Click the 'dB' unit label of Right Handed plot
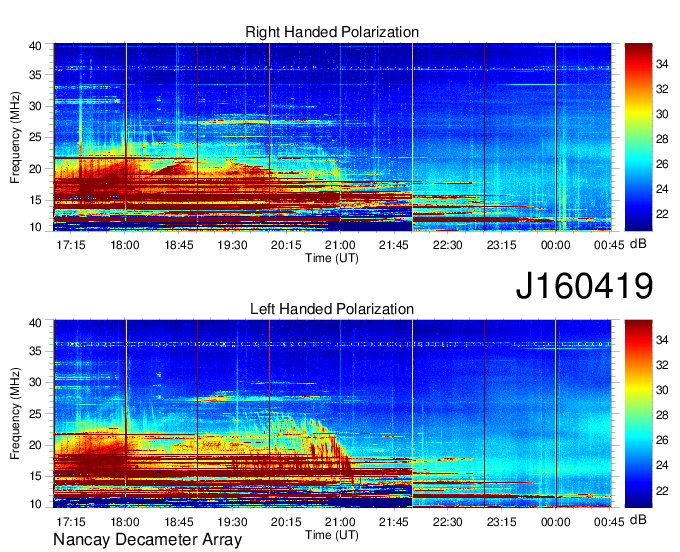The width and height of the screenshot is (680, 552). click(x=638, y=244)
